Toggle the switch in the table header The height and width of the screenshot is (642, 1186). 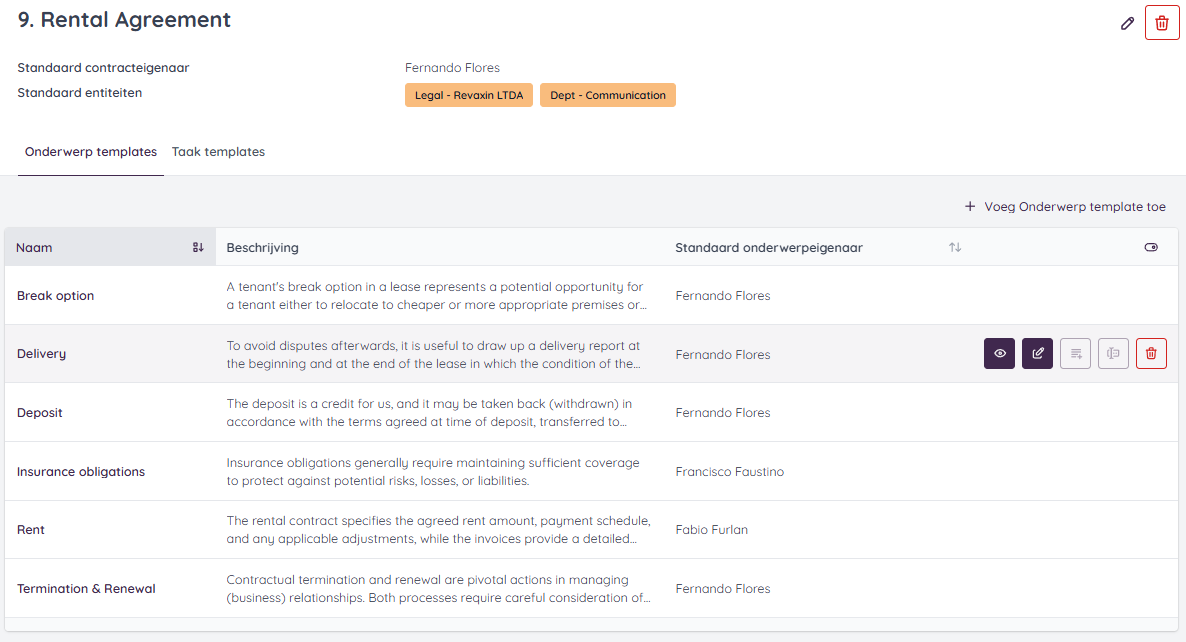coord(1151,247)
